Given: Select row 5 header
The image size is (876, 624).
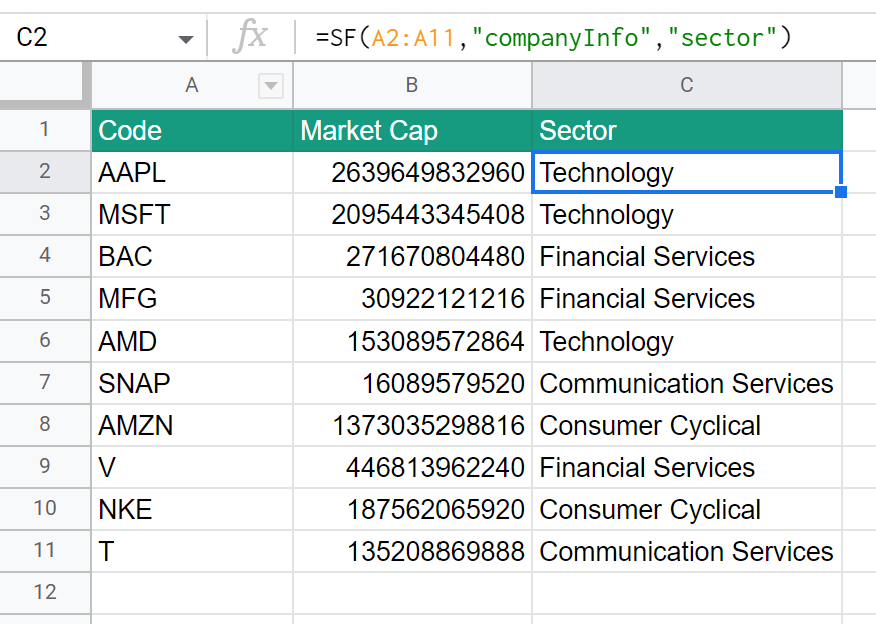Looking at the screenshot, I should click(45, 298).
